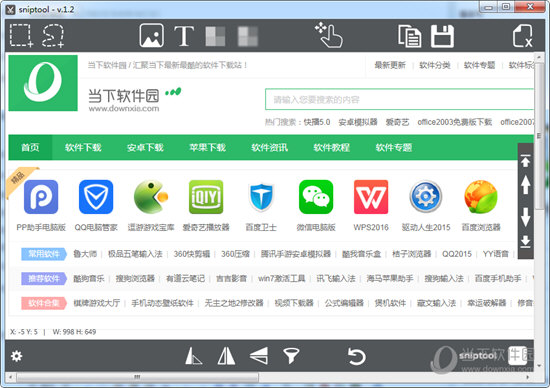The height and width of the screenshot is (388, 550).
Task: Click the 微信电脑版 icon
Action: click(316, 197)
